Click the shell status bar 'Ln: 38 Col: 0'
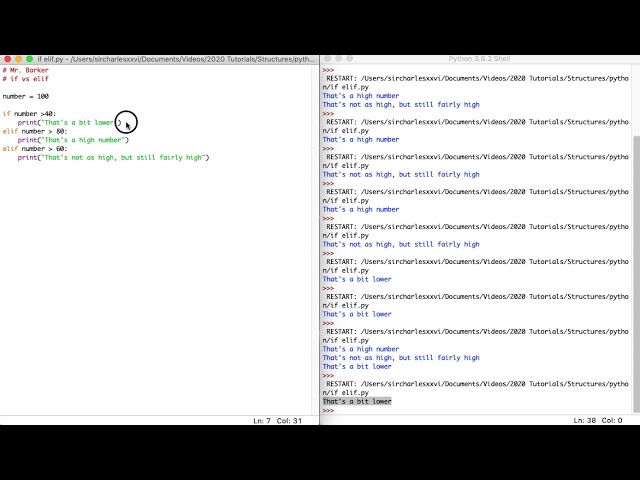The width and height of the screenshot is (640, 480). (x=598, y=420)
